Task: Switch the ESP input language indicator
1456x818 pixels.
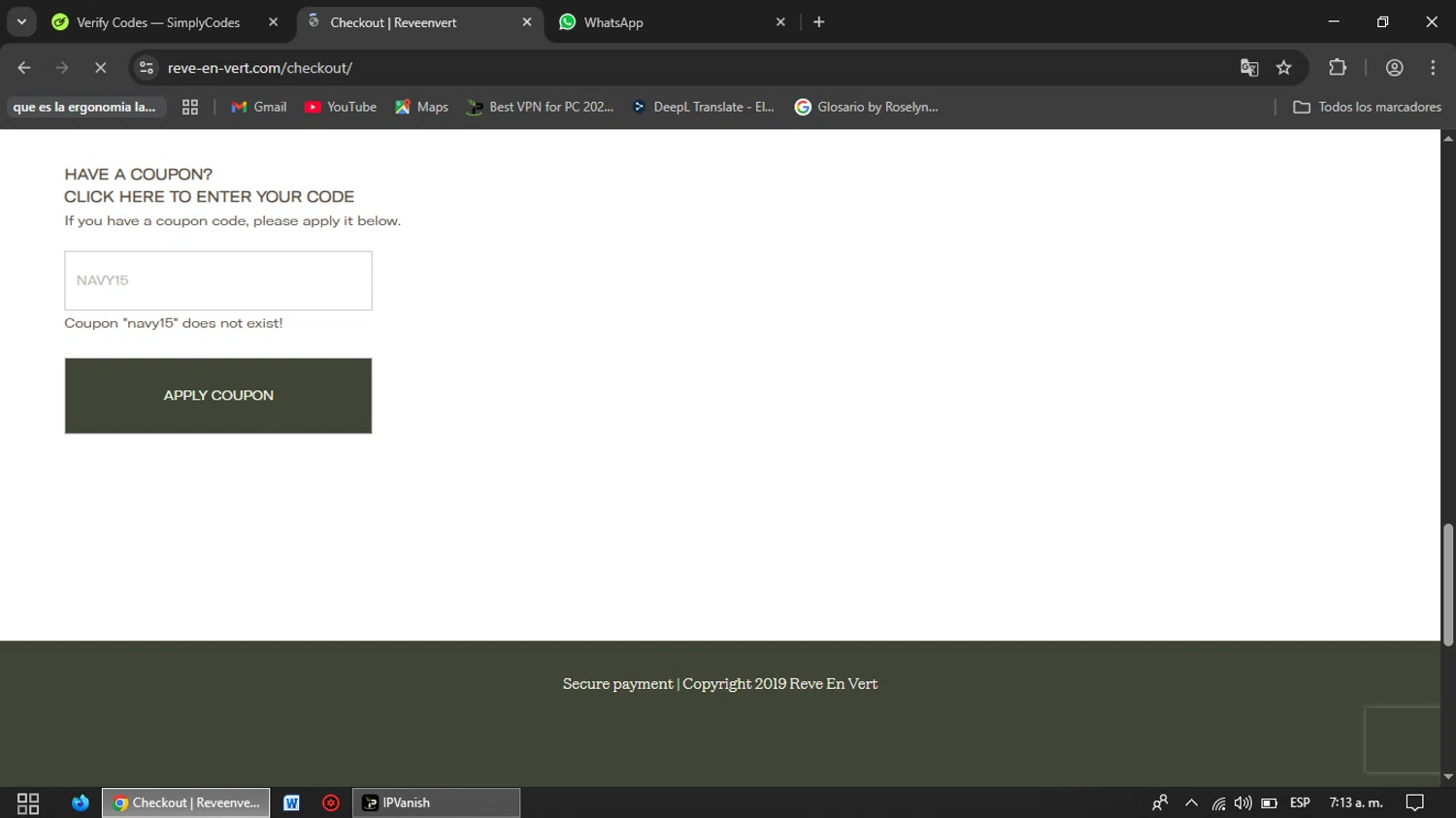Action: point(1301,802)
